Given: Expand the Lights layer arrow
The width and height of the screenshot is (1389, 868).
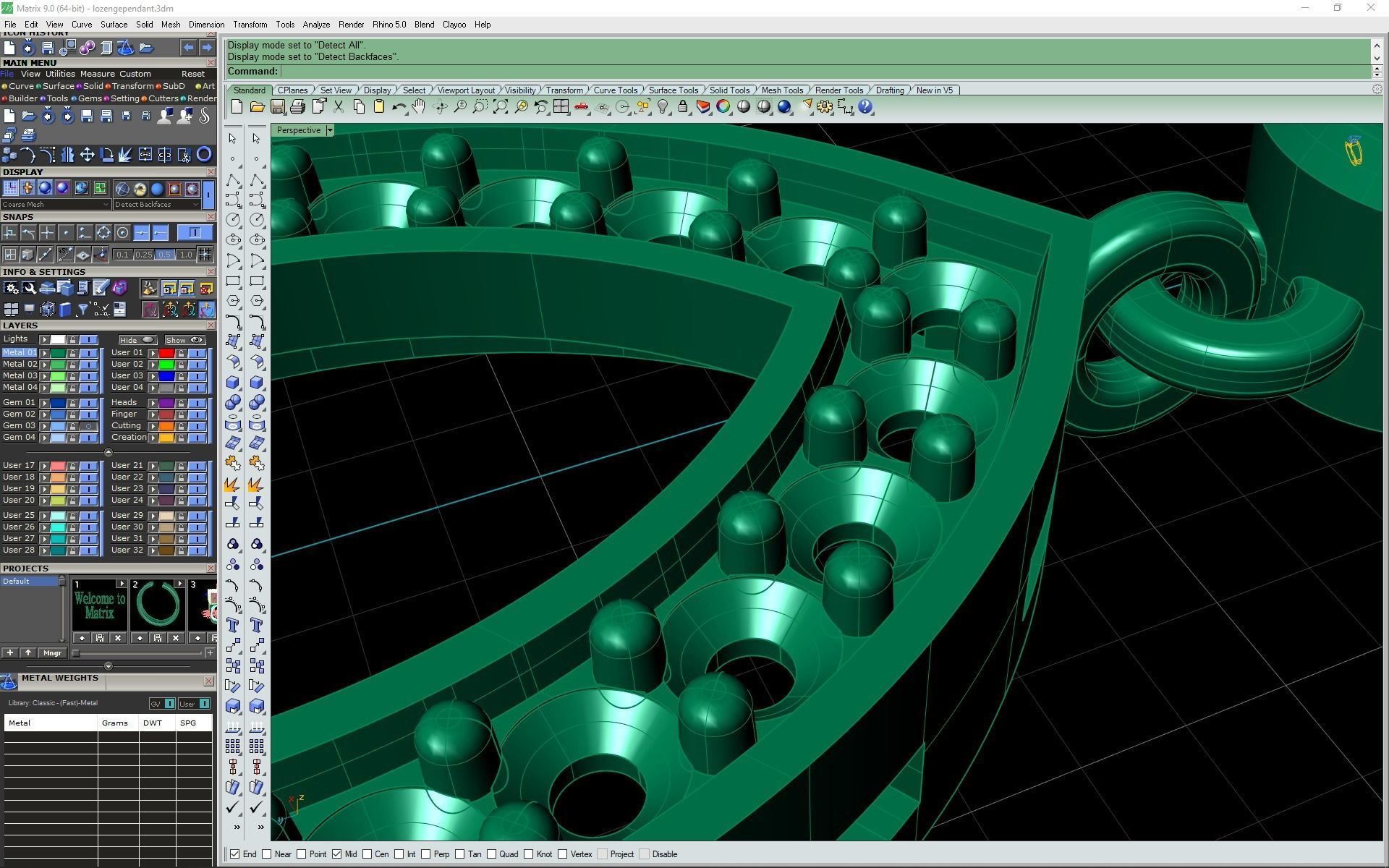Looking at the screenshot, I should [45, 339].
